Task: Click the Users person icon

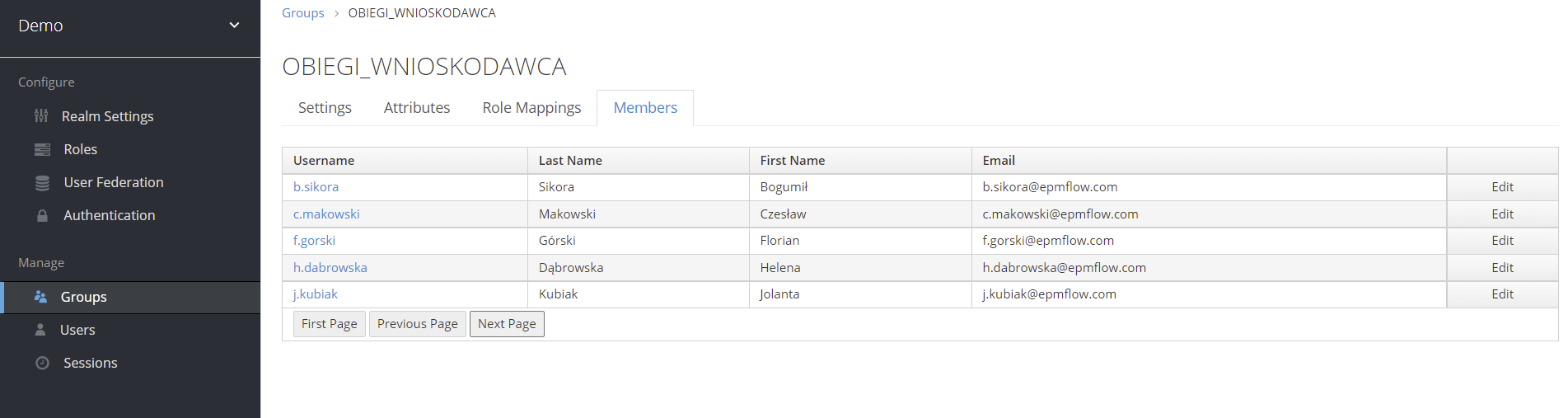Action: click(40, 330)
